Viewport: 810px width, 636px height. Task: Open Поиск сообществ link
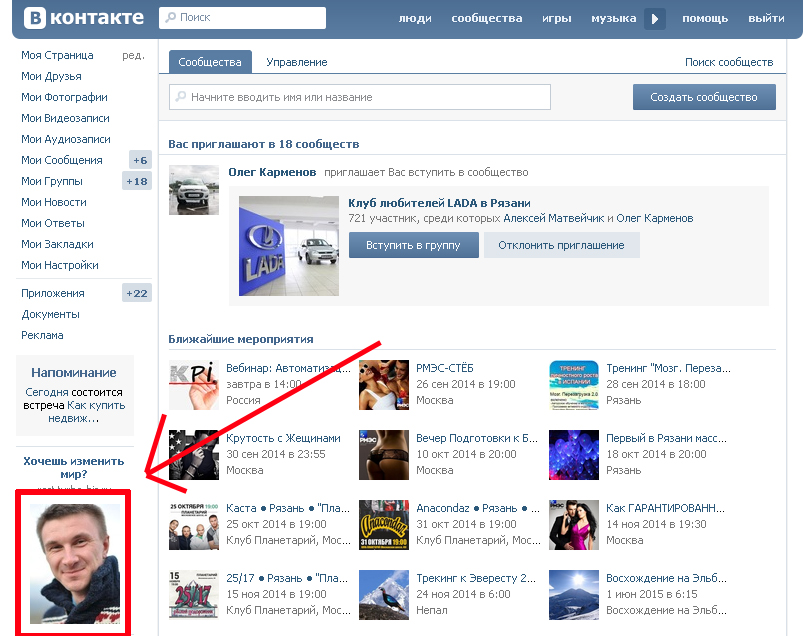coord(729,62)
